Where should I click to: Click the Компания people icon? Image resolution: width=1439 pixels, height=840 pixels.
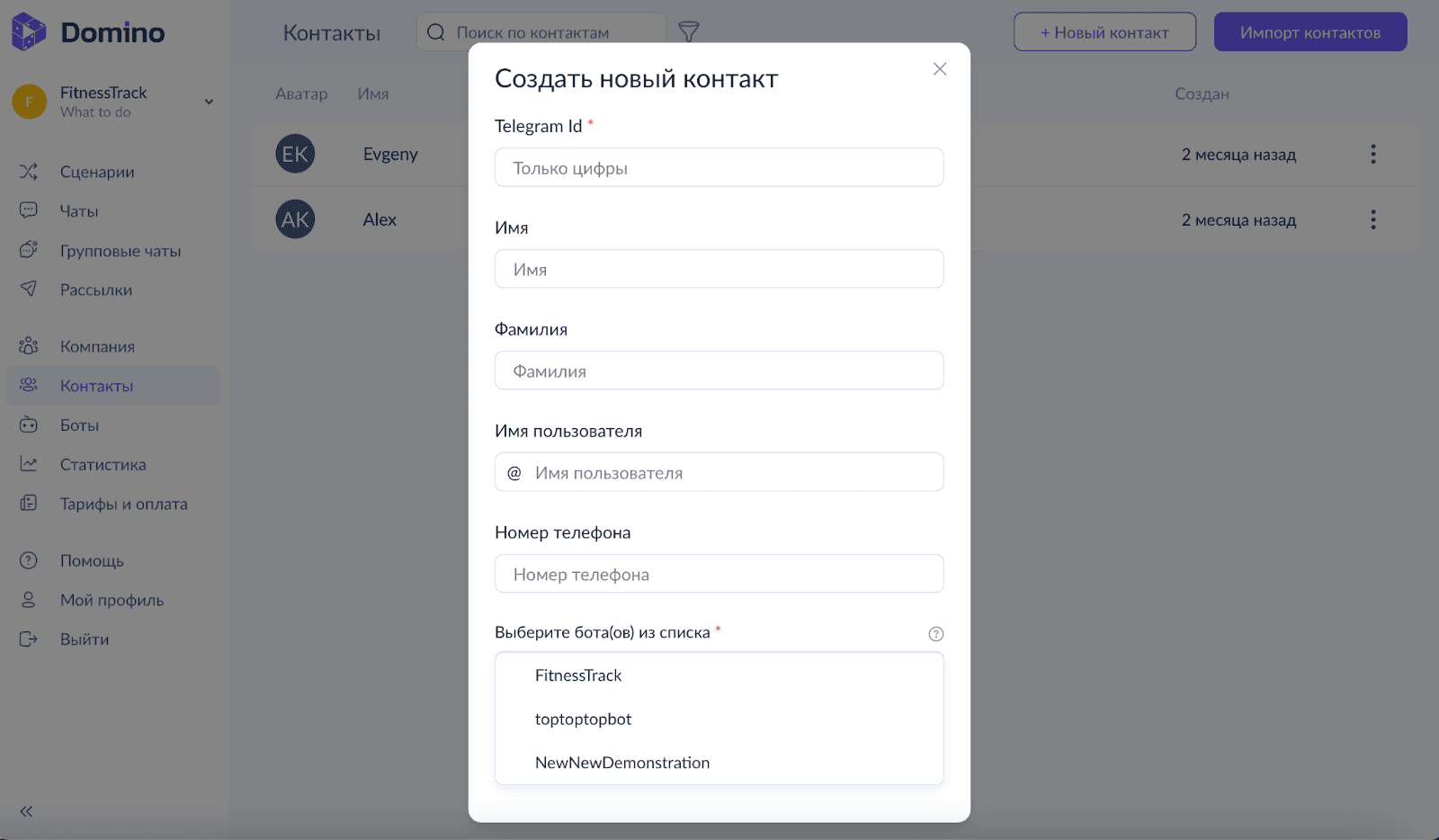pos(29,345)
